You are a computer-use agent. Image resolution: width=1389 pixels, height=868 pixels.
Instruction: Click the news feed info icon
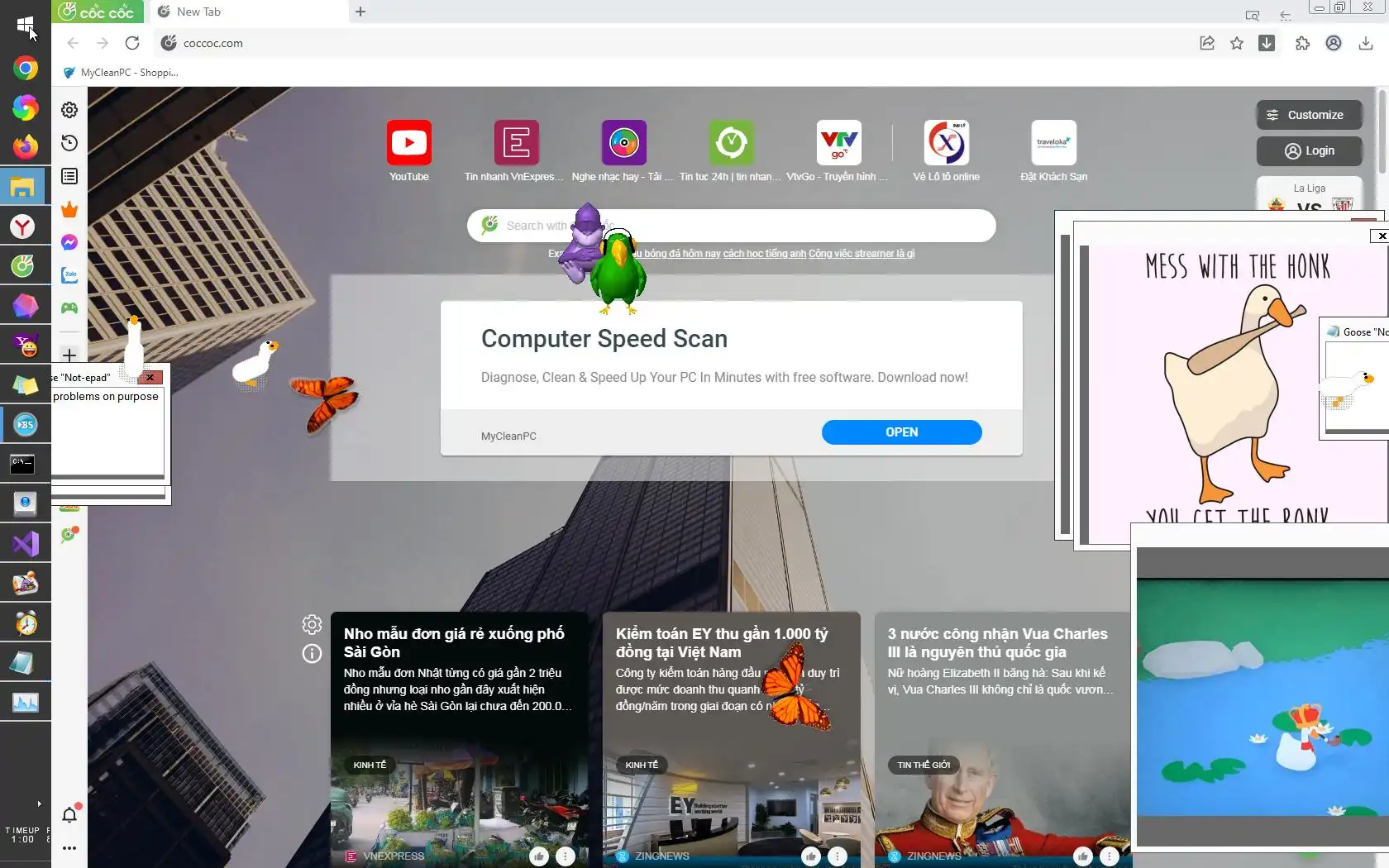point(312,654)
